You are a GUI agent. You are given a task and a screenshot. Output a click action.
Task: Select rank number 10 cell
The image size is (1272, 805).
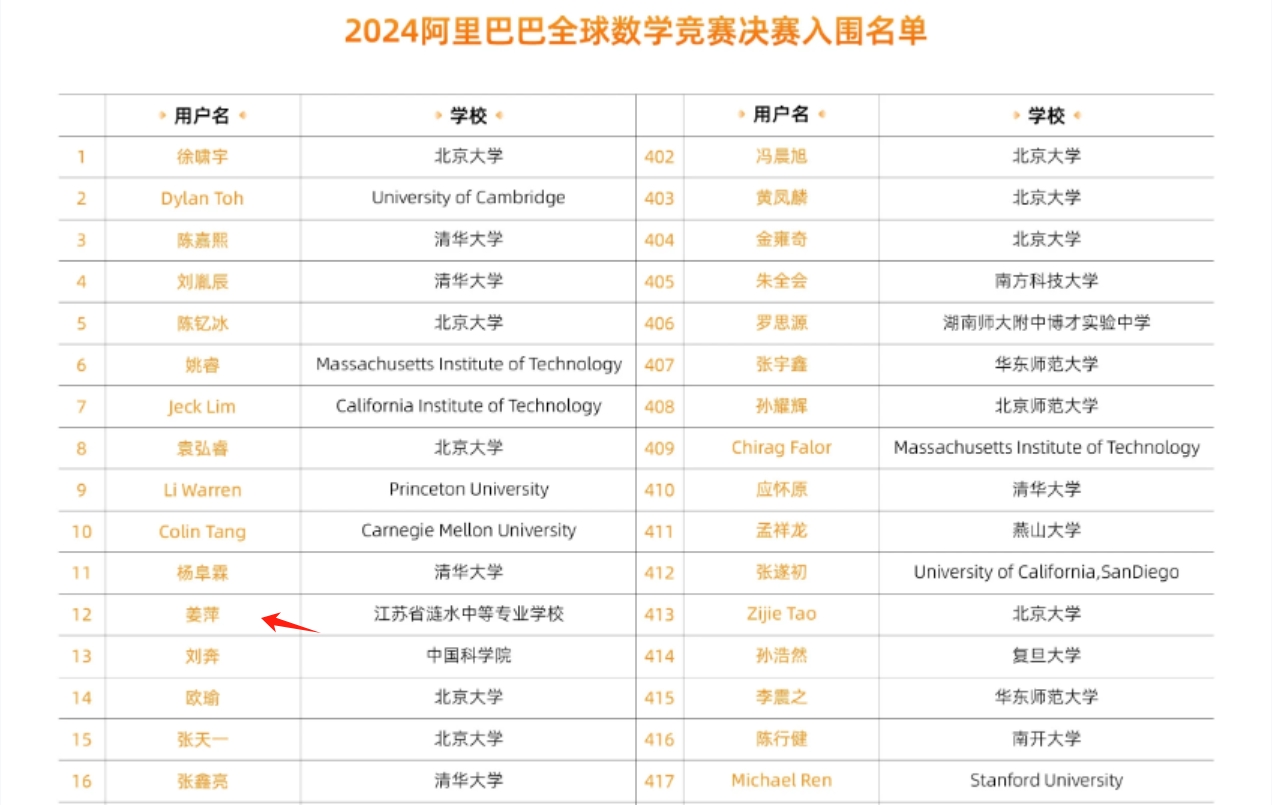pos(82,532)
